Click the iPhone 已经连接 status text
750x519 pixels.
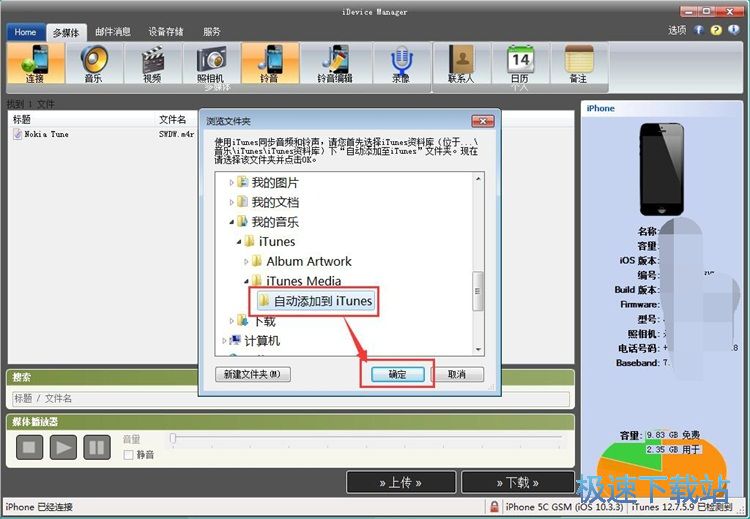click(x=39, y=507)
